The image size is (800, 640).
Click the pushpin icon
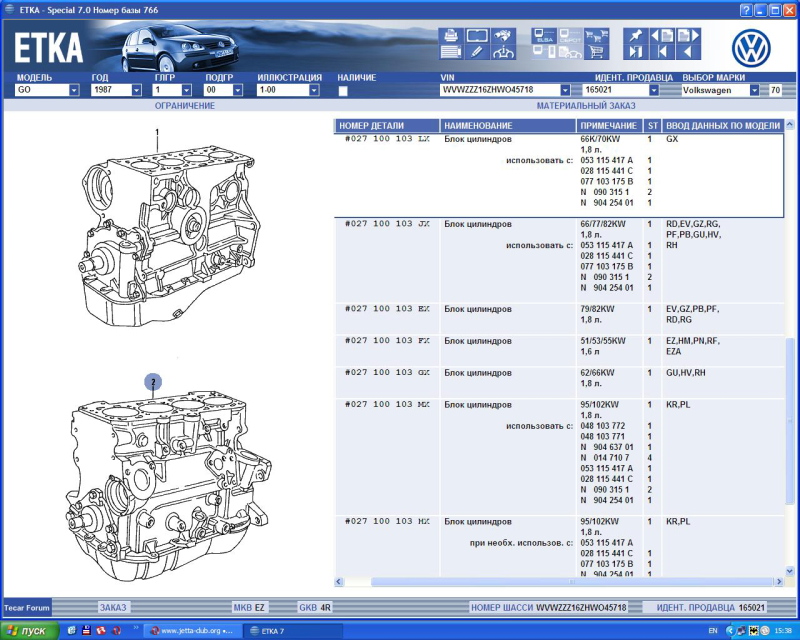click(x=636, y=35)
